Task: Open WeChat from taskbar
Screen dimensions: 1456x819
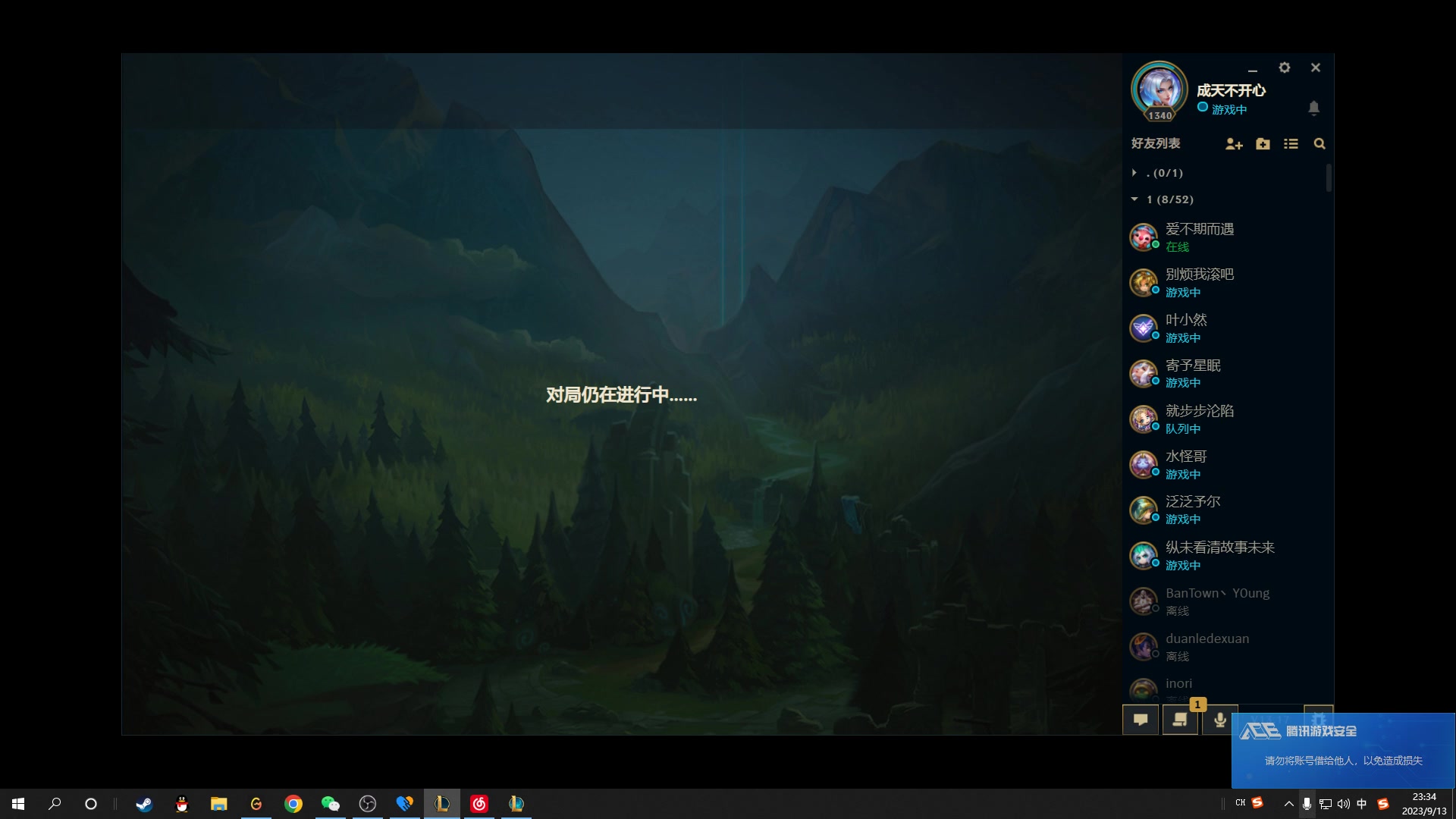Action: coord(331,804)
